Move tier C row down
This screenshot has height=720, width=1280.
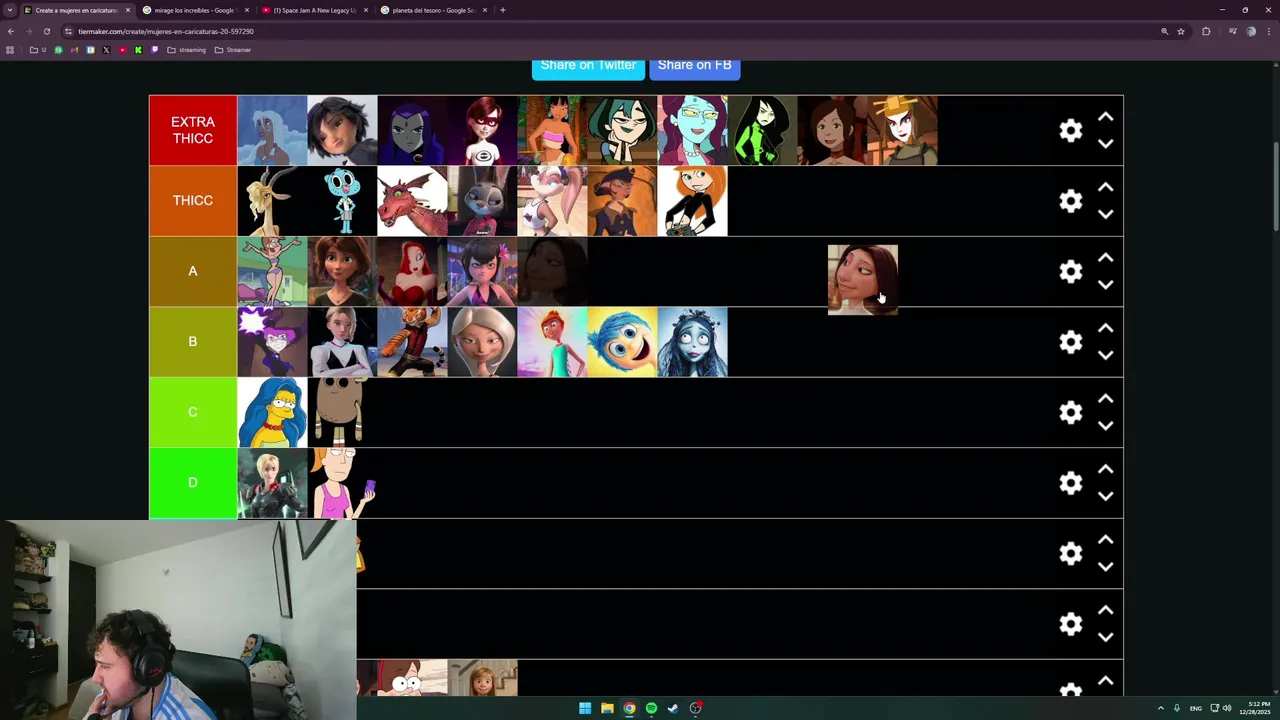tap(1105, 426)
